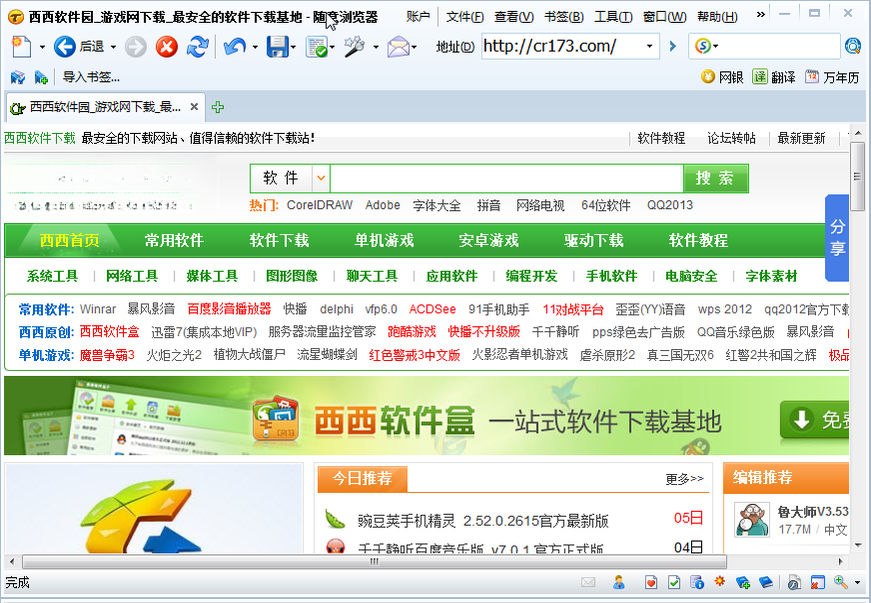Click the blue book with plus icon
This screenshot has width=871, height=603.
pyautogui.click(x=743, y=582)
